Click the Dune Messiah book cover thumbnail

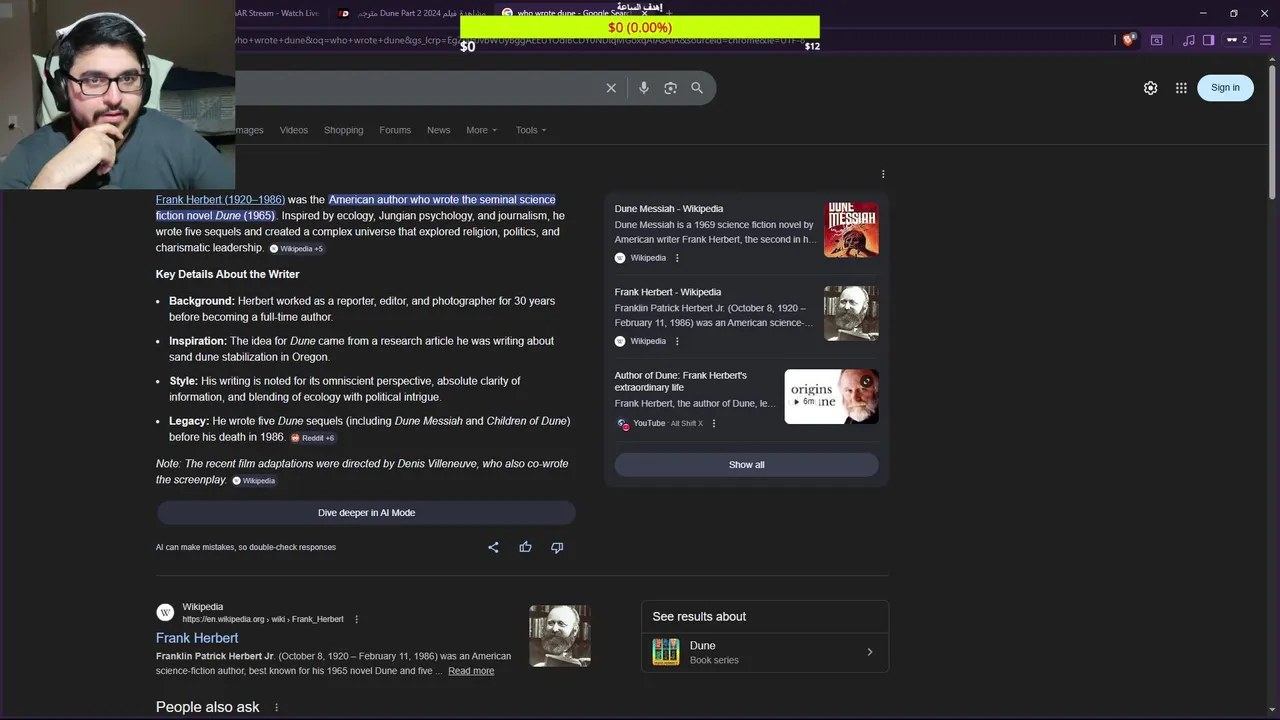coord(851,230)
